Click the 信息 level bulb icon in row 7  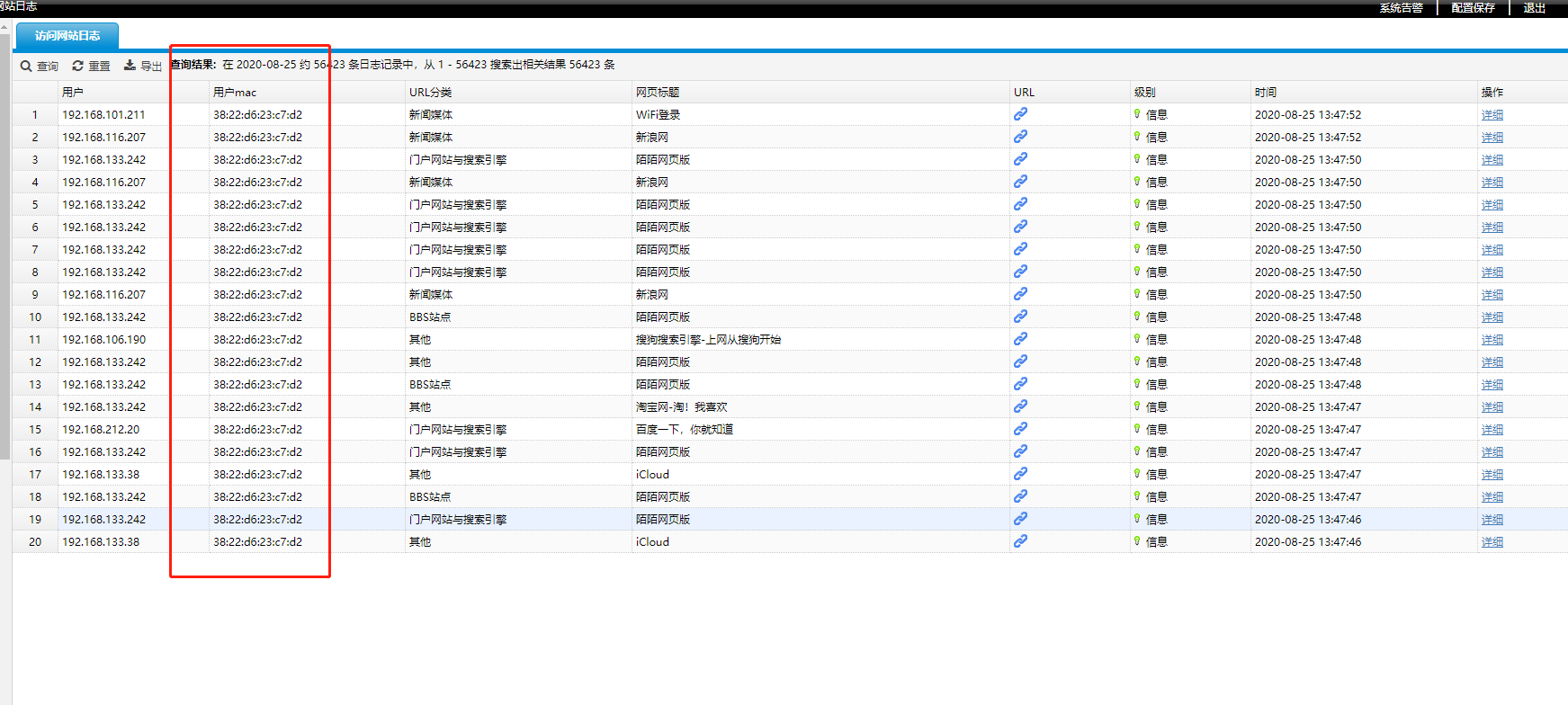[x=1137, y=249]
